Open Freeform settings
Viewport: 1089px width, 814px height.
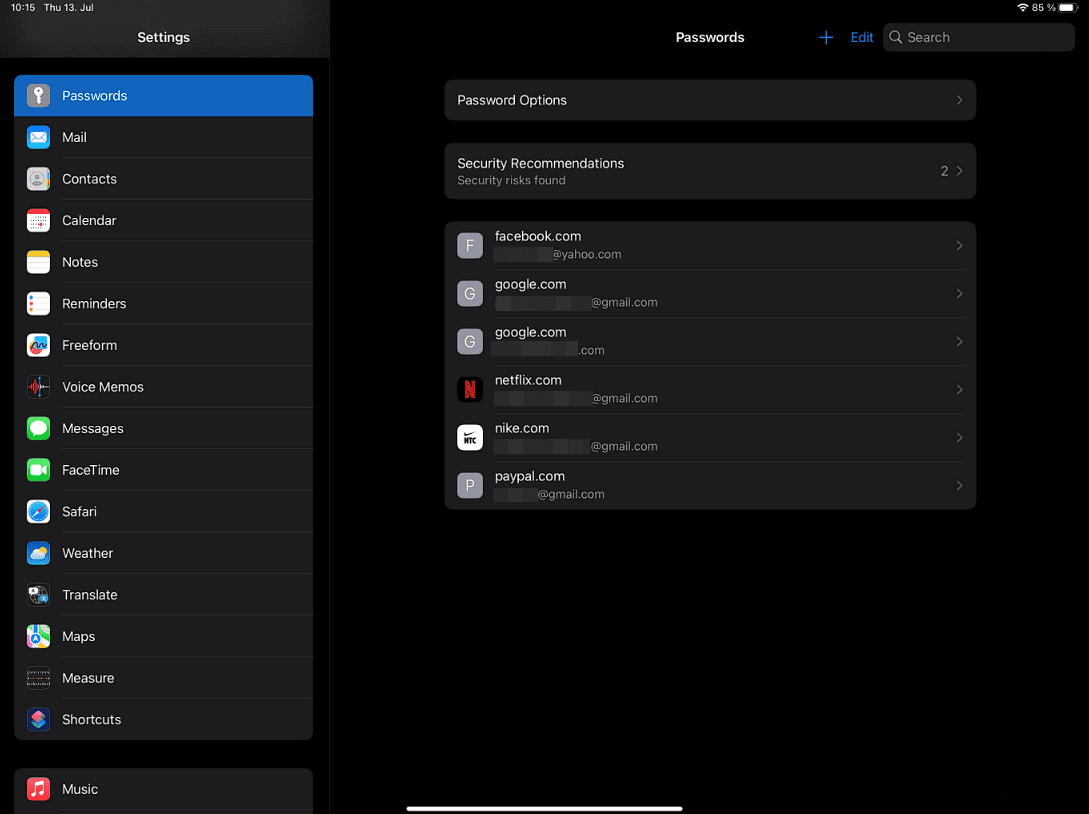point(163,345)
